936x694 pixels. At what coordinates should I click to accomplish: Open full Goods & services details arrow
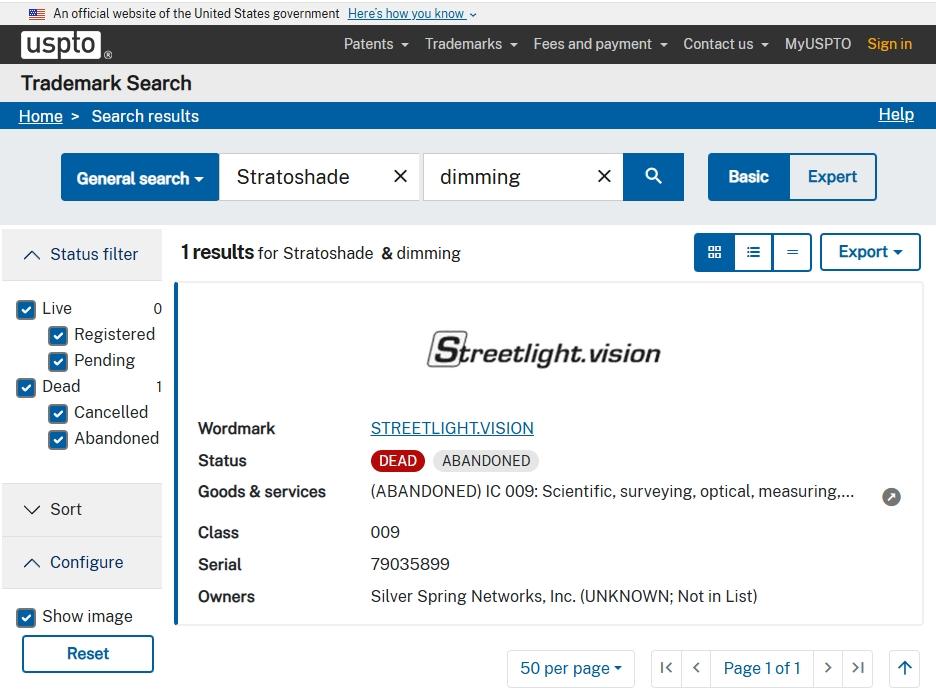[x=891, y=496]
